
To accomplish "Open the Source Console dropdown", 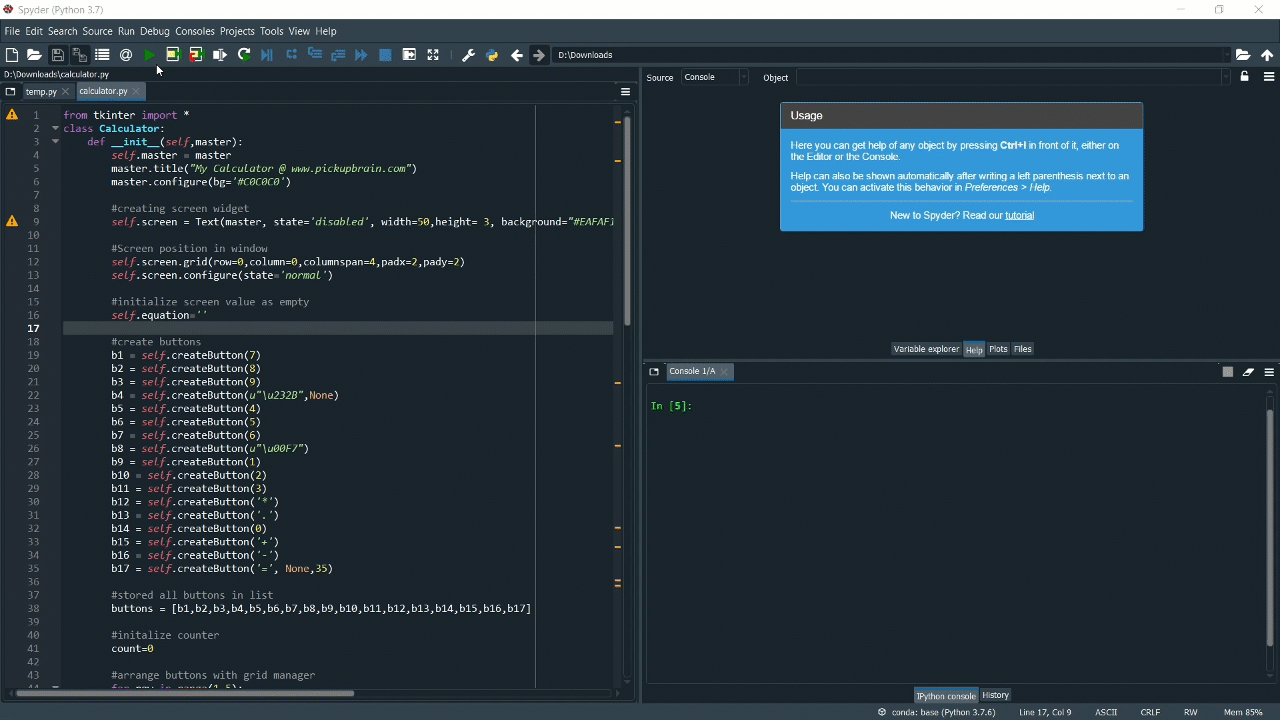I will (714, 77).
